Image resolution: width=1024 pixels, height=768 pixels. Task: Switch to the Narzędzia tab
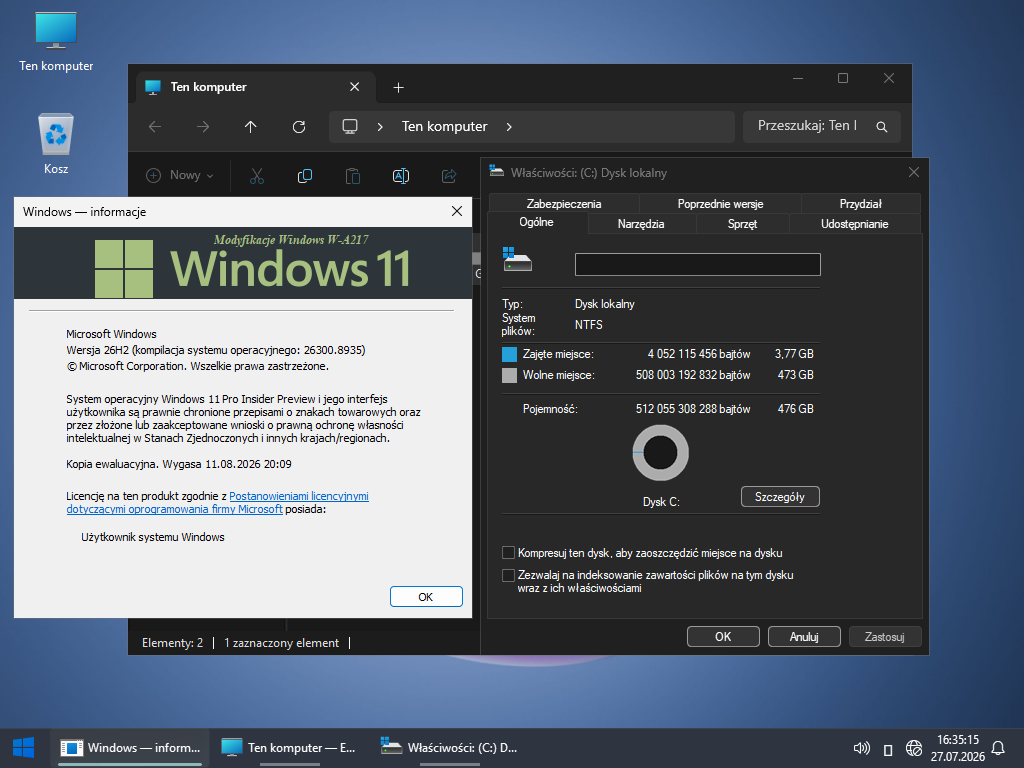click(x=641, y=223)
